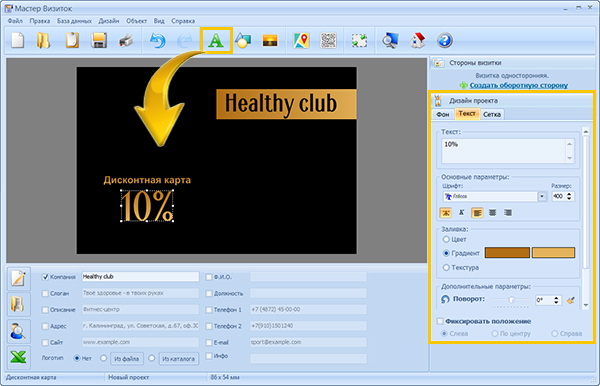Open the QR code tool
600x386 pixels.
coord(328,40)
